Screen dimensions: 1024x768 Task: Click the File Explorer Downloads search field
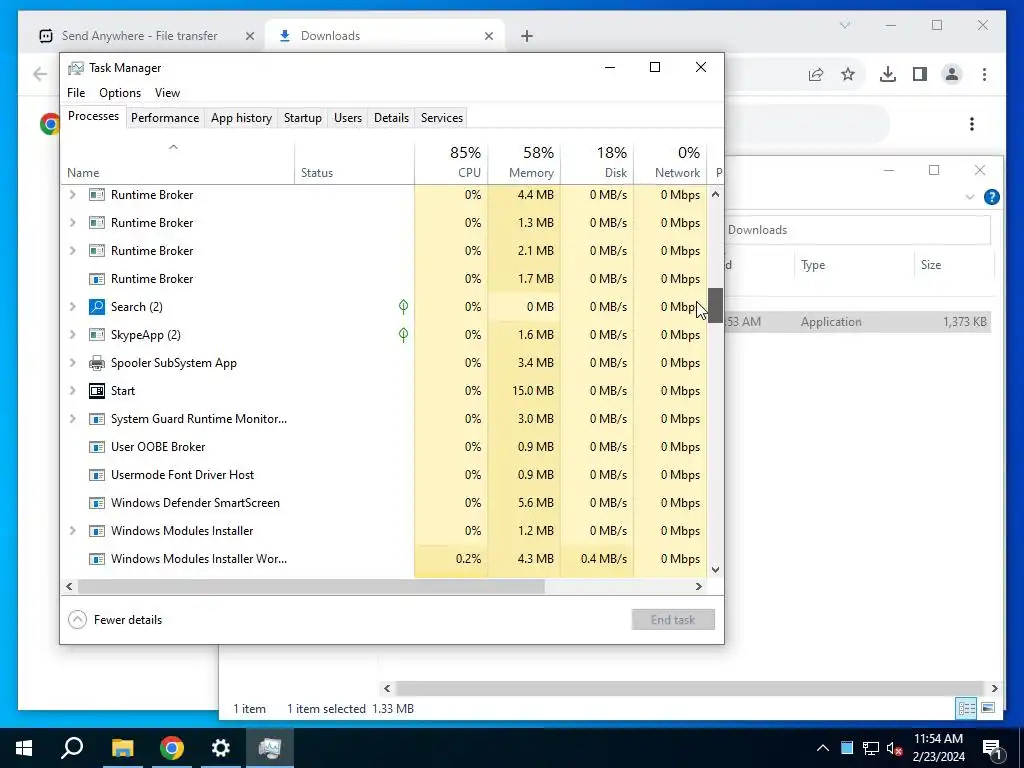coord(857,230)
